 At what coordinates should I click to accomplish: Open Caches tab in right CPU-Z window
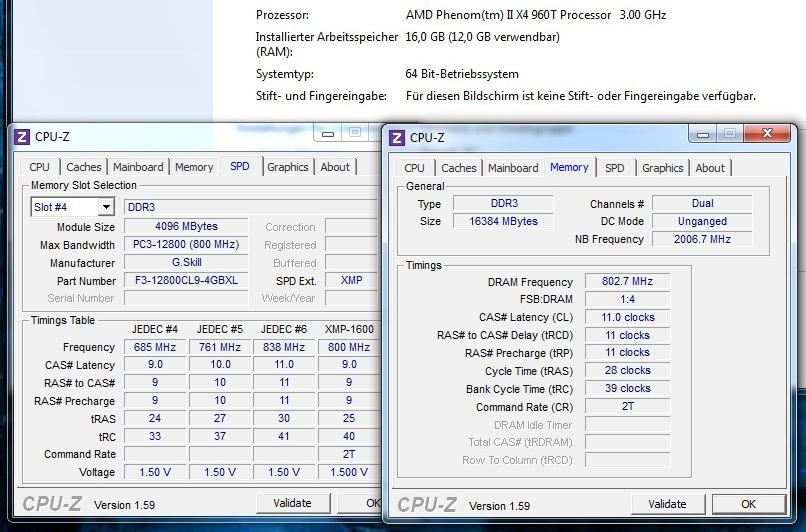459,168
